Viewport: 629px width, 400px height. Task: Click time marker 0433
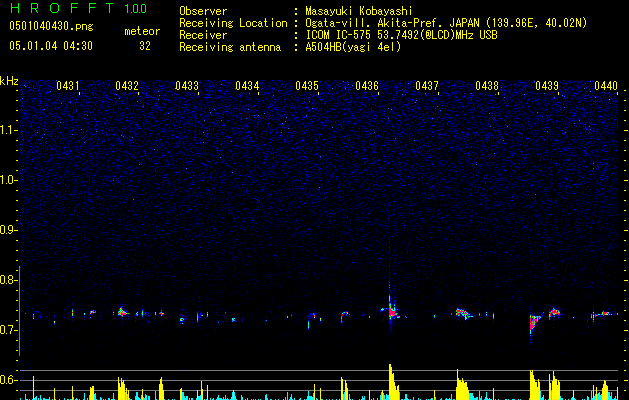(x=187, y=86)
